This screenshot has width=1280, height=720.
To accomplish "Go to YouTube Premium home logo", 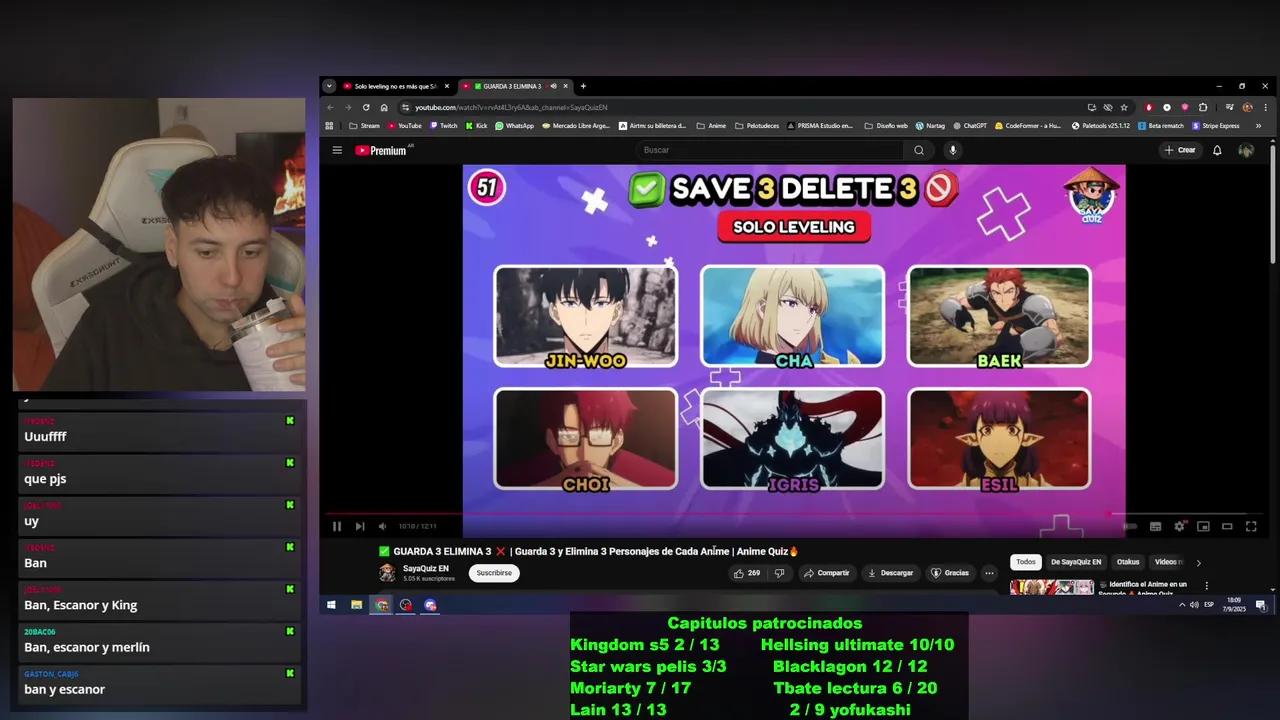I will click(x=382, y=150).
